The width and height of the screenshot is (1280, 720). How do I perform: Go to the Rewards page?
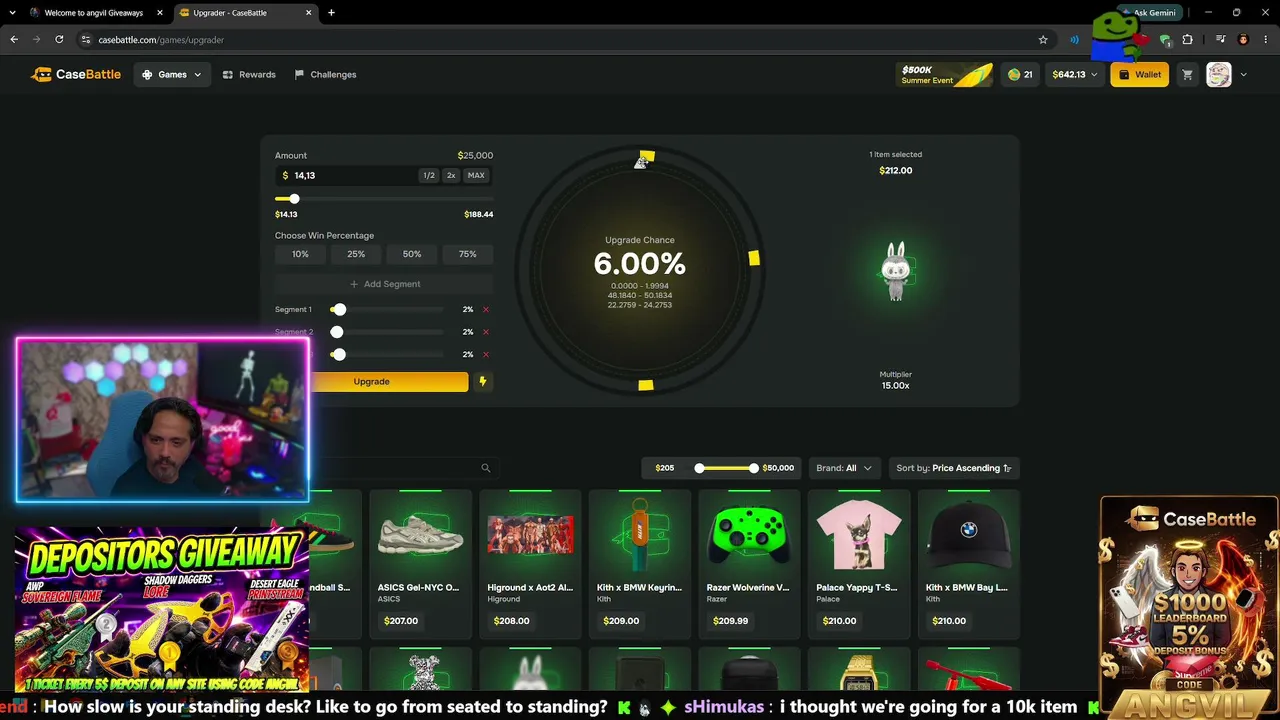(249, 74)
